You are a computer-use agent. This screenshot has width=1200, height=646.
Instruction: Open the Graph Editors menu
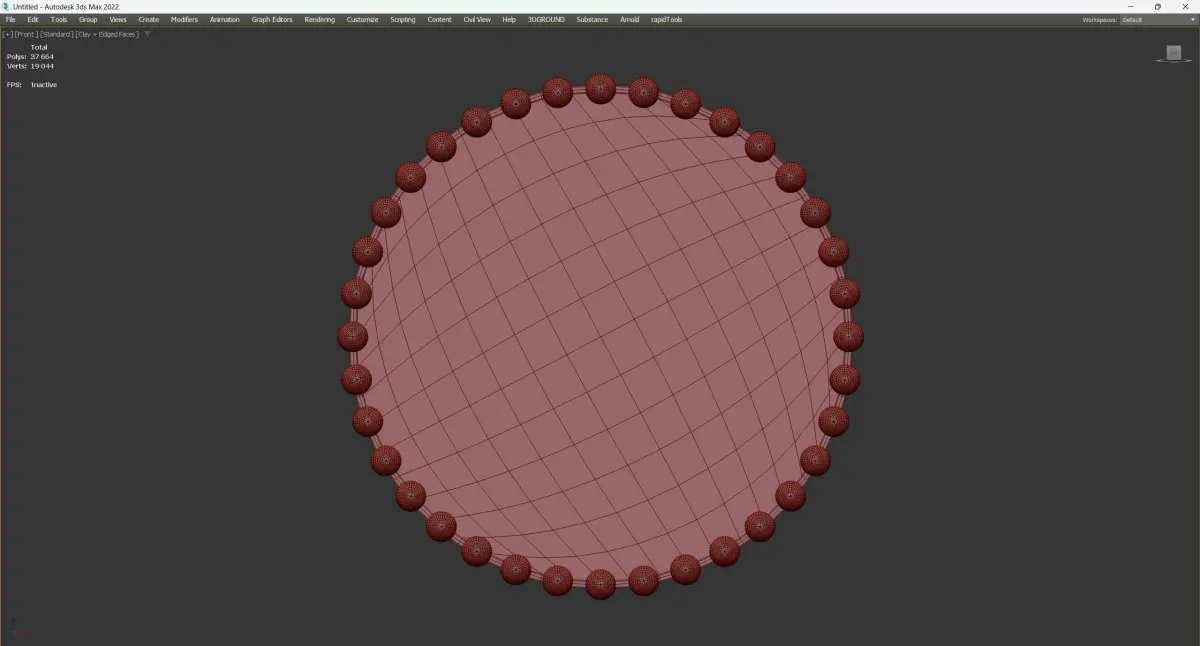272,19
